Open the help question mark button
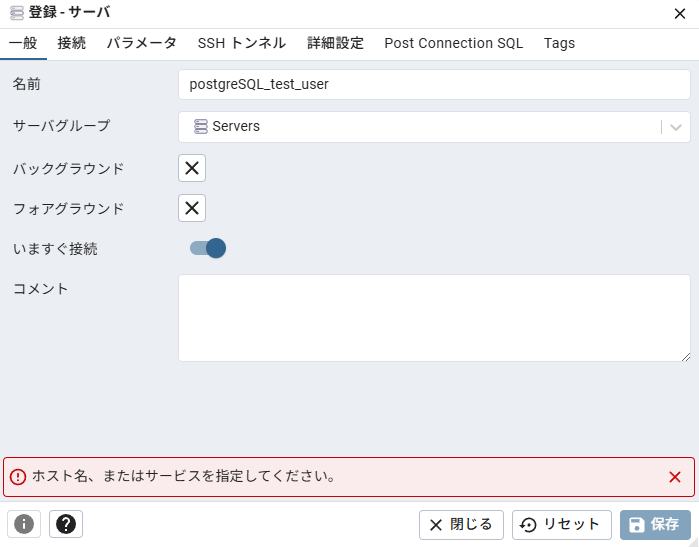The width and height of the screenshot is (699, 547). (66, 524)
